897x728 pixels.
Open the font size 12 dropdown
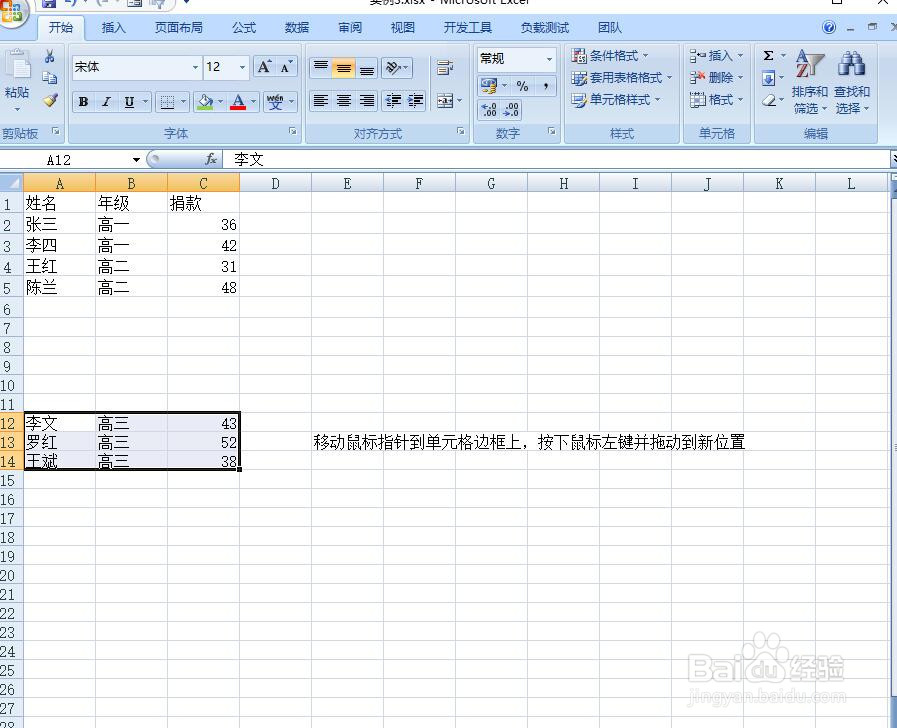coord(243,67)
